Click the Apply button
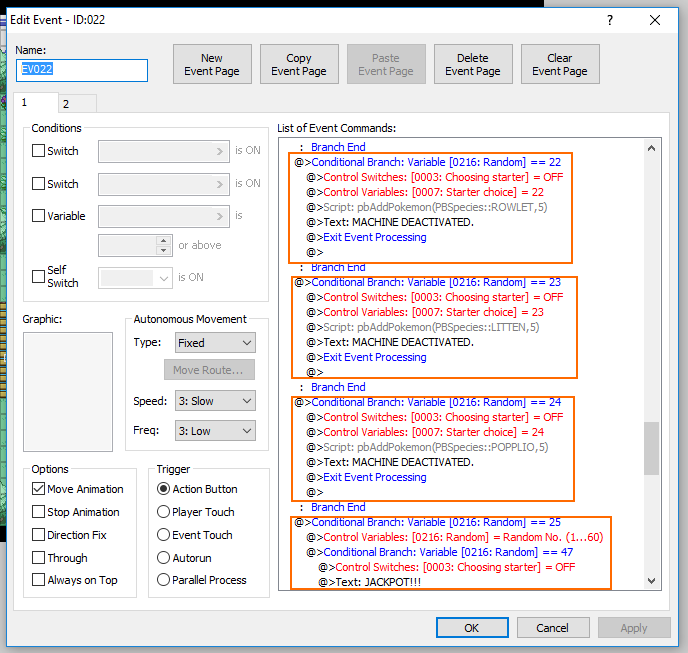The height and width of the screenshot is (653, 688). [634, 628]
